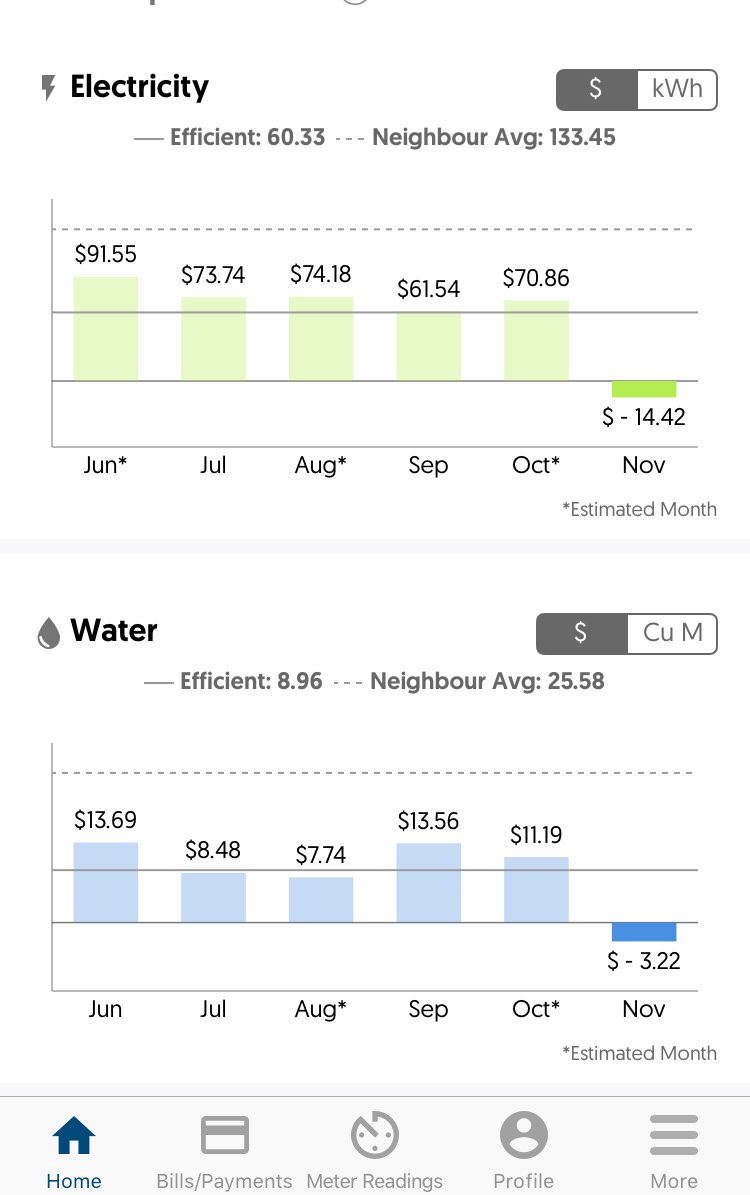Image resolution: width=750 pixels, height=1195 pixels.
Task: Tap the More hamburger icon
Action: click(x=673, y=1136)
